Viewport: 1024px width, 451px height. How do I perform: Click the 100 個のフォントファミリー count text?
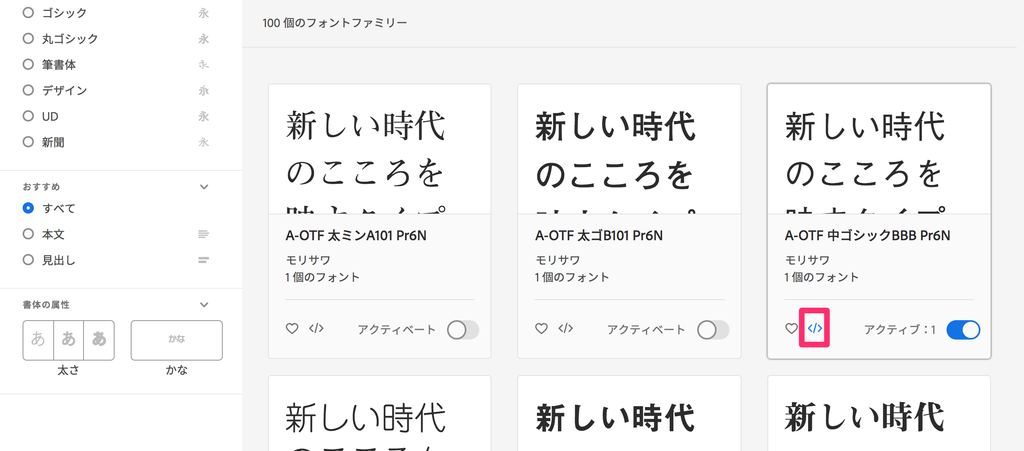point(335,23)
